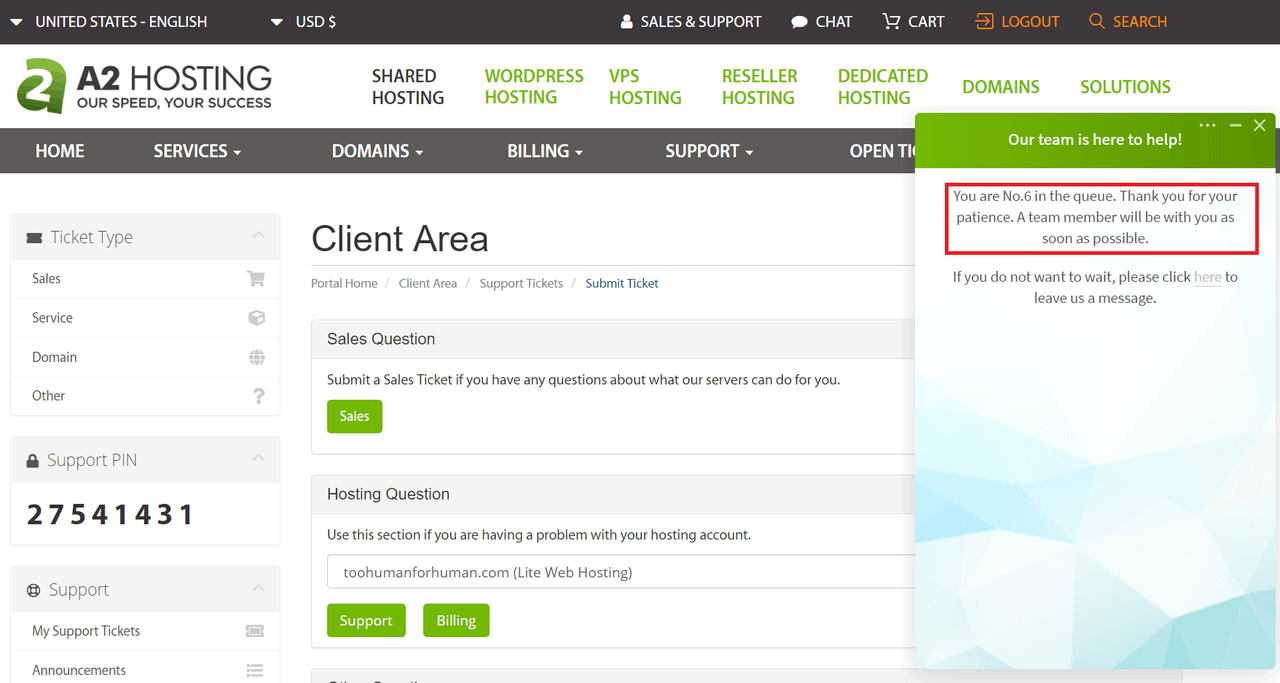The height and width of the screenshot is (683, 1280).
Task: Select Other ticket type in sidebar
Action: pos(145,396)
